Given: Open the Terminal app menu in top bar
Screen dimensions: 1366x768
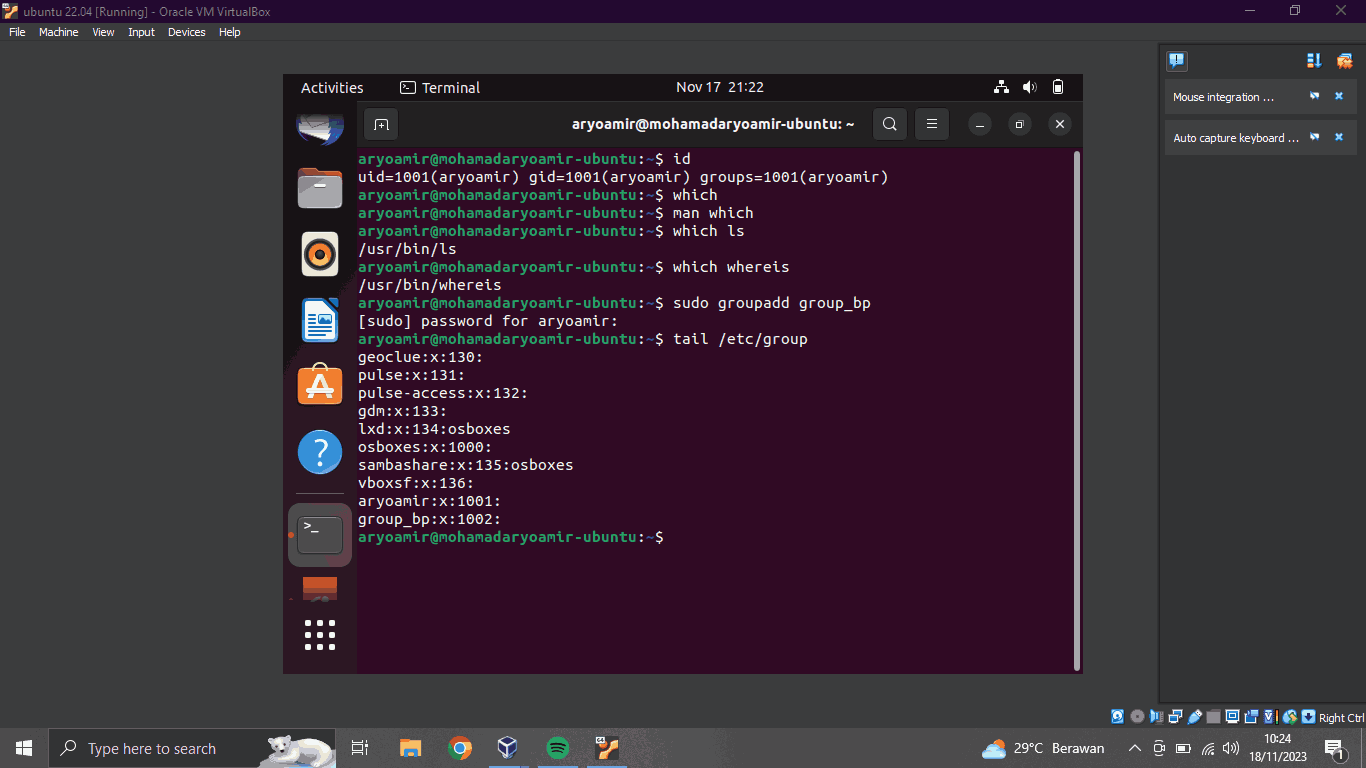Looking at the screenshot, I should click(440, 87).
